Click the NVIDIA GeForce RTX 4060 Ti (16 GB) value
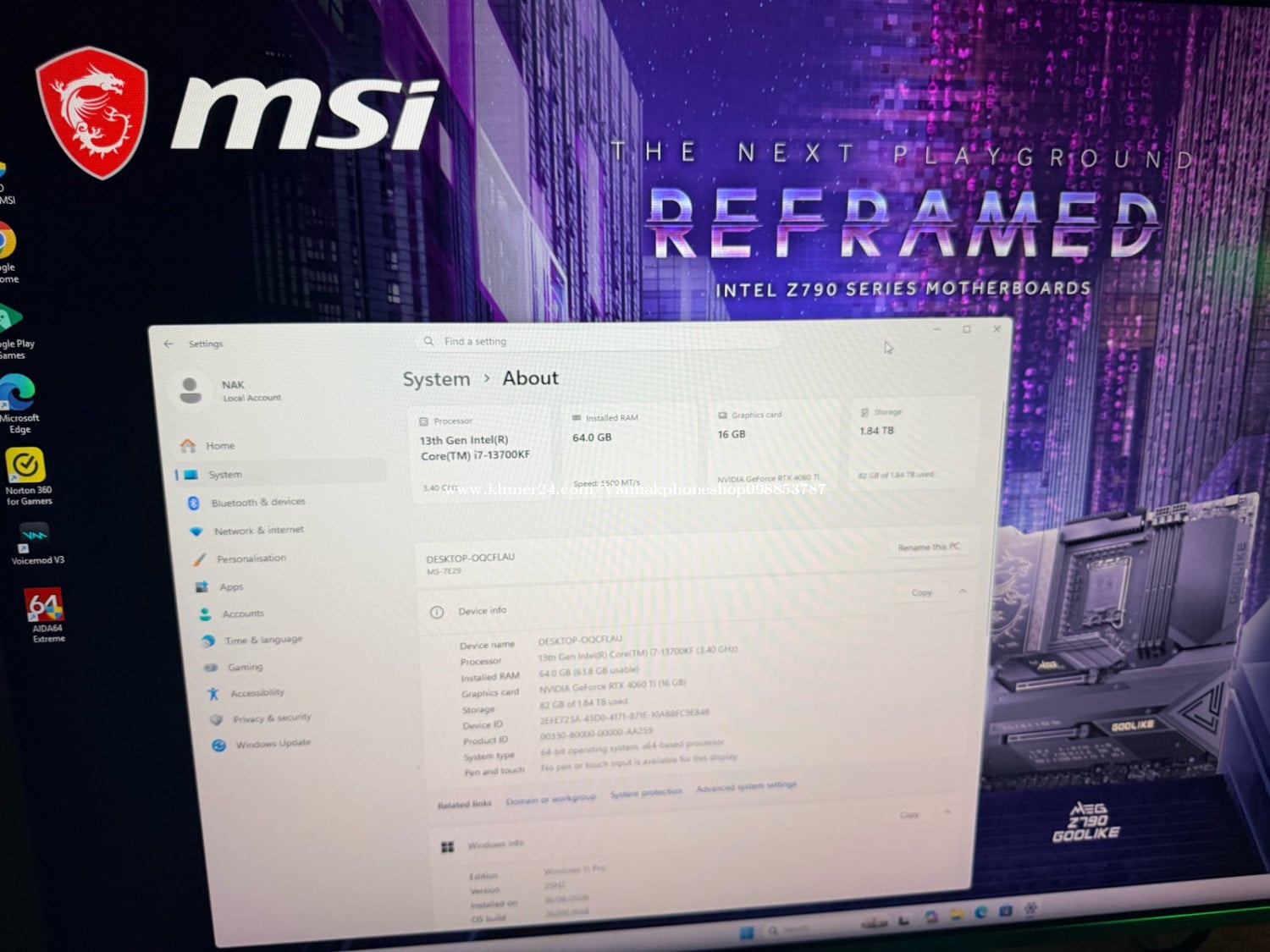The width and height of the screenshot is (1270, 952). pos(612,685)
